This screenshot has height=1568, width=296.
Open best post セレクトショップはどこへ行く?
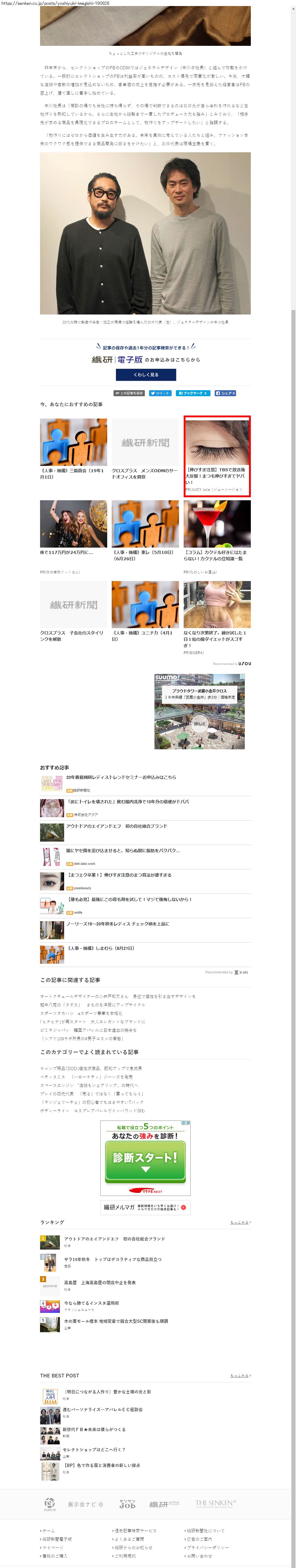pos(94,1449)
